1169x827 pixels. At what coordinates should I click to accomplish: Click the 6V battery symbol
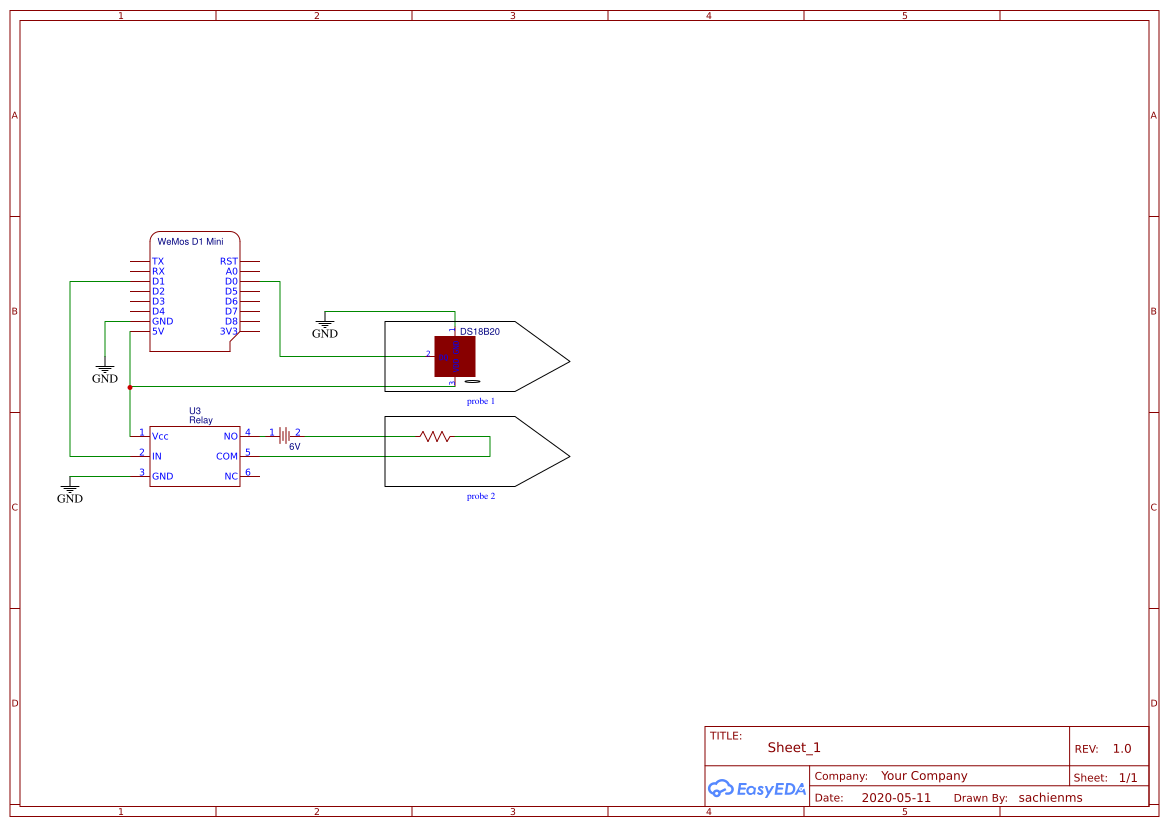click(283, 434)
